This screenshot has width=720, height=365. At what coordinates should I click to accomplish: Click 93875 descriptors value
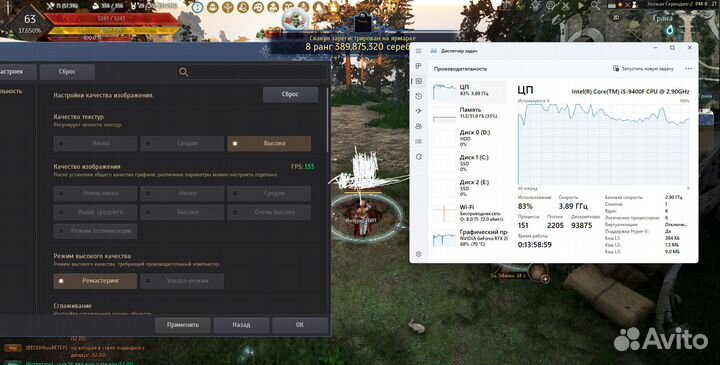tap(581, 225)
